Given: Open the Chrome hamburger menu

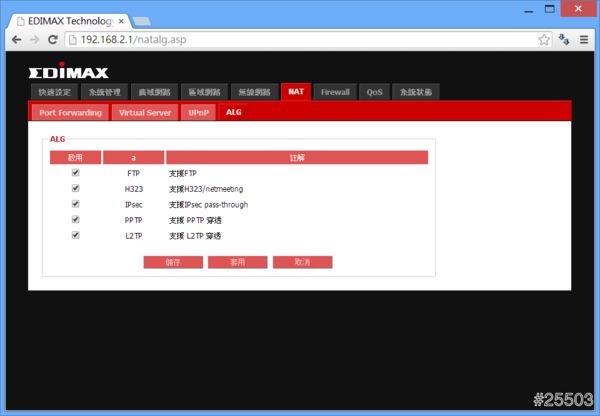Looking at the screenshot, I should pyautogui.click(x=584, y=39).
